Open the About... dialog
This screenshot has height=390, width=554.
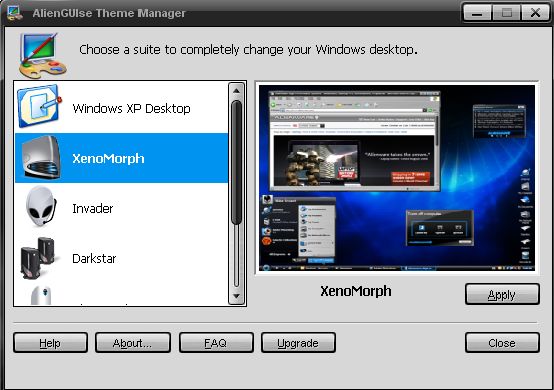pos(133,343)
